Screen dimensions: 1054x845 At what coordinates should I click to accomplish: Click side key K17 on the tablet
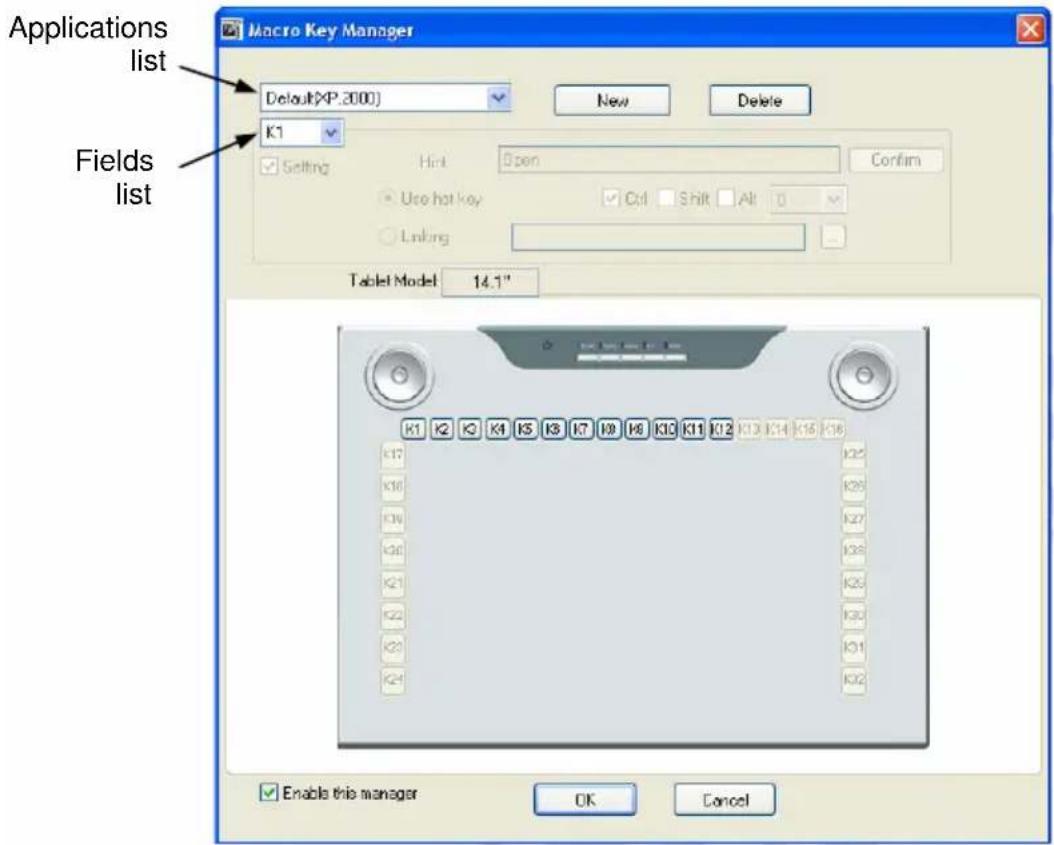[393, 455]
